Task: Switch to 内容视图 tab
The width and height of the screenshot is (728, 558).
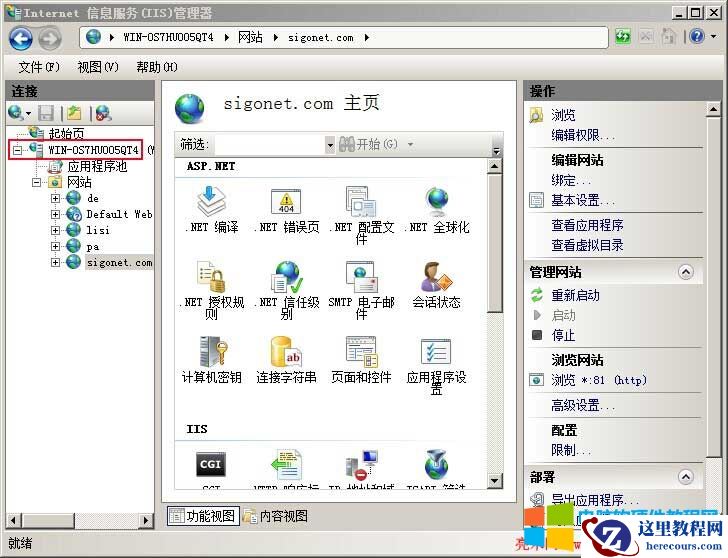Action: pos(276,516)
